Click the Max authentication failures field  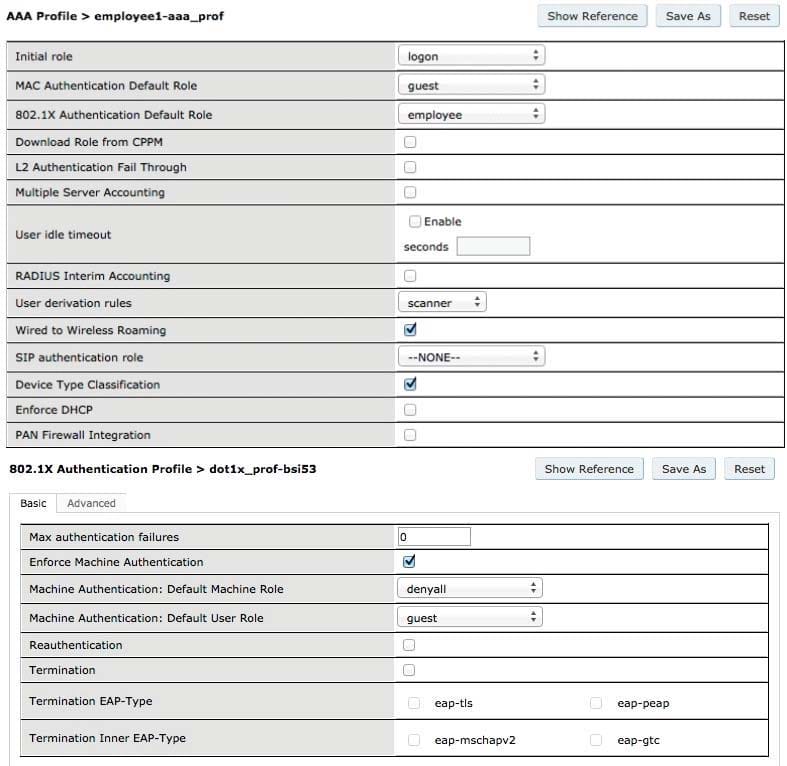pos(434,537)
